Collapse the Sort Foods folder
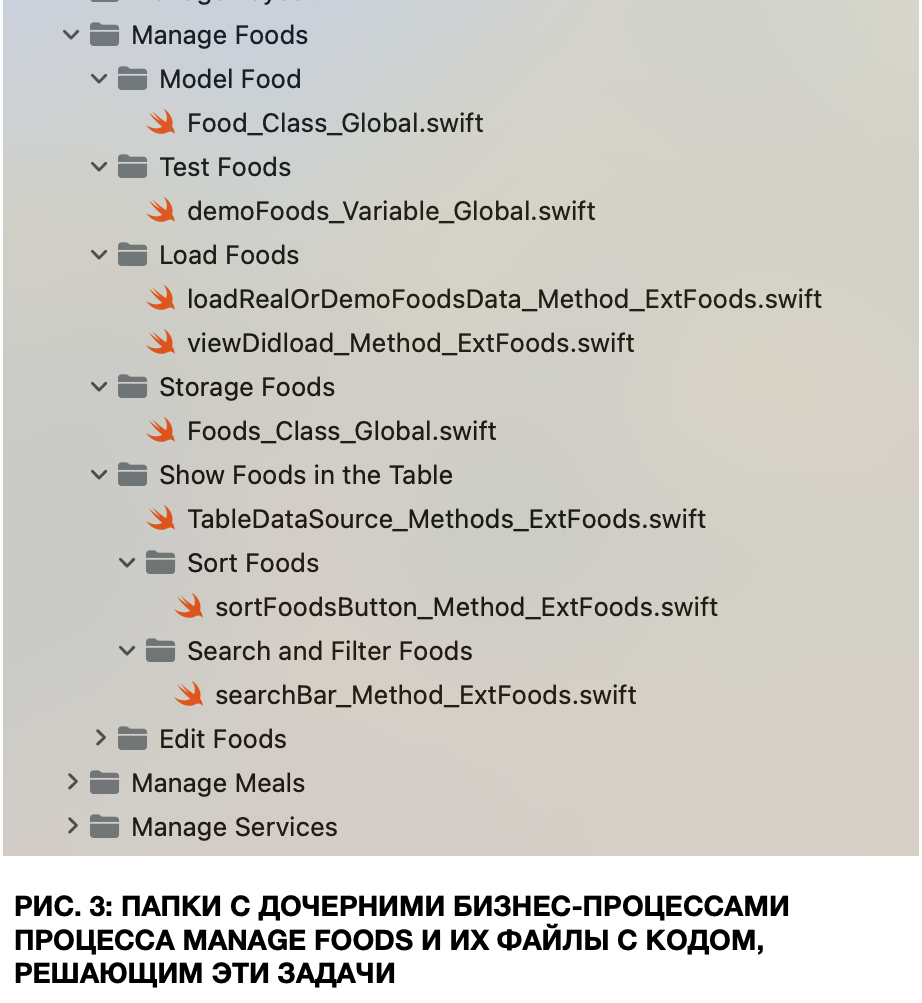The image size is (922, 1003). pos(127,563)
